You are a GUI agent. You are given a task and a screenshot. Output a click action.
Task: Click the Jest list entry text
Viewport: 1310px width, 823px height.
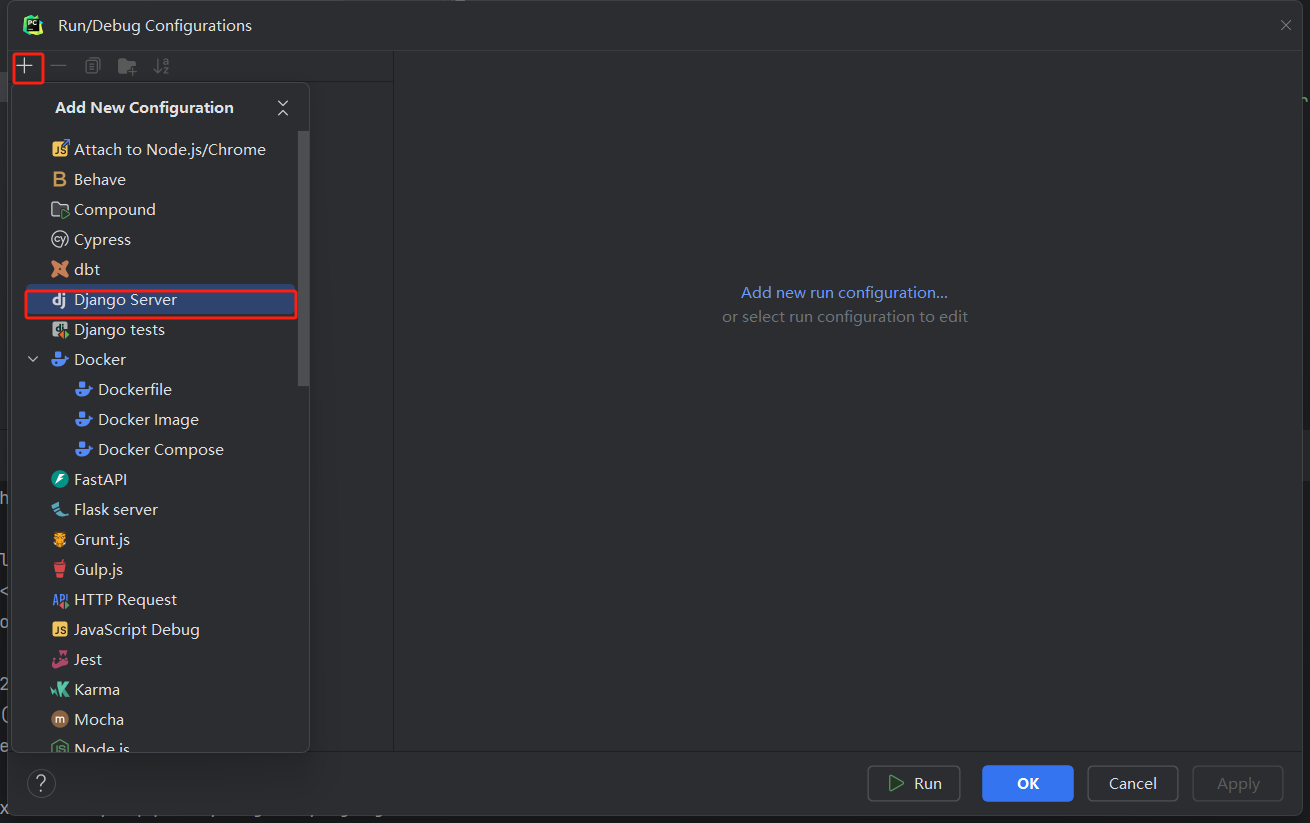tap(88, 660)
